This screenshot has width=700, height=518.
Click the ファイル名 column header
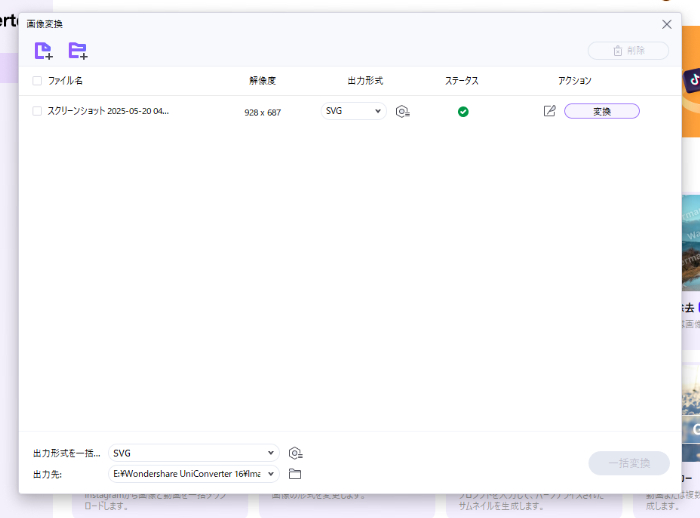click(x=65, y=81)
